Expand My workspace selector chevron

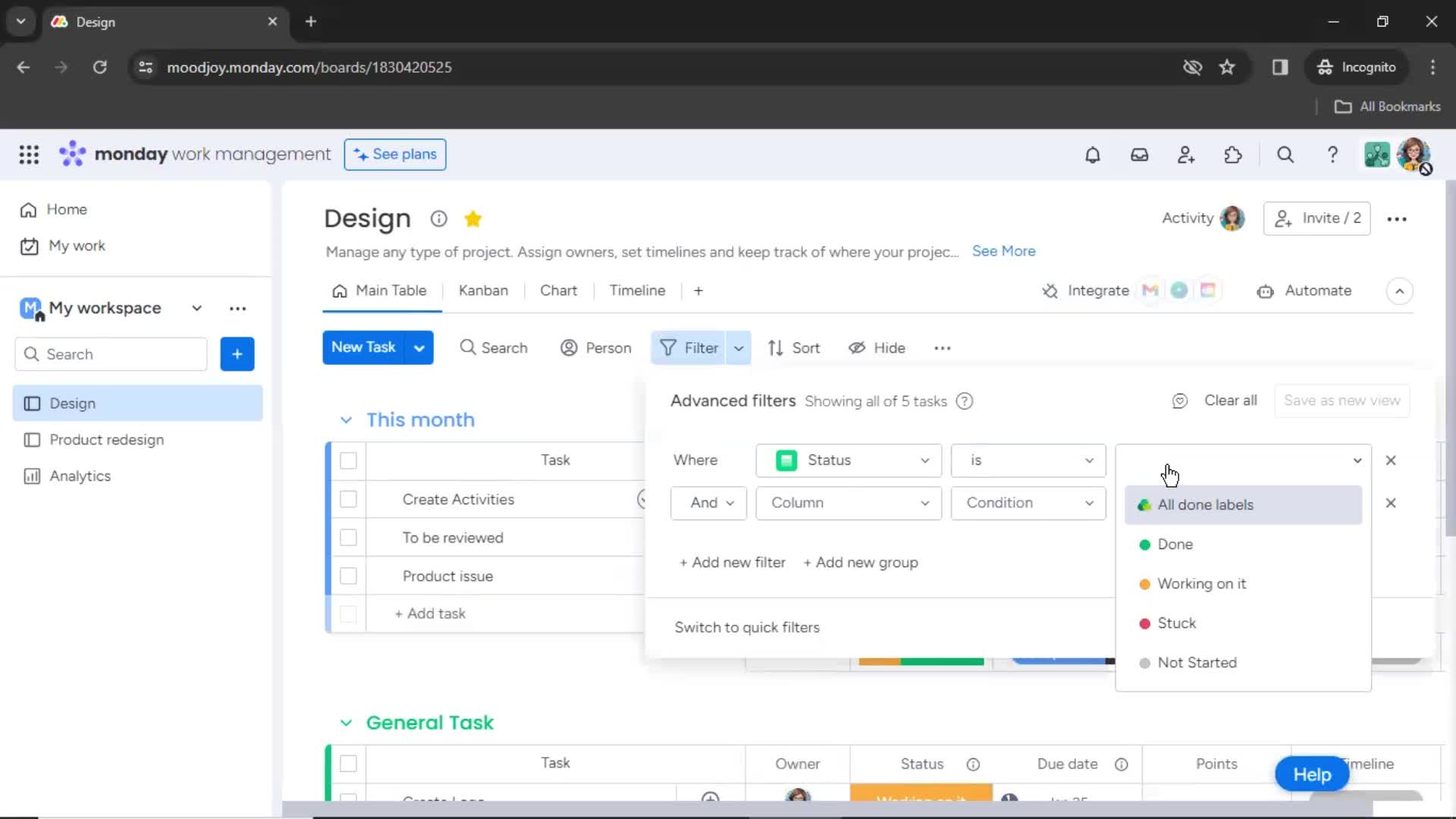[x=196, y=309]
